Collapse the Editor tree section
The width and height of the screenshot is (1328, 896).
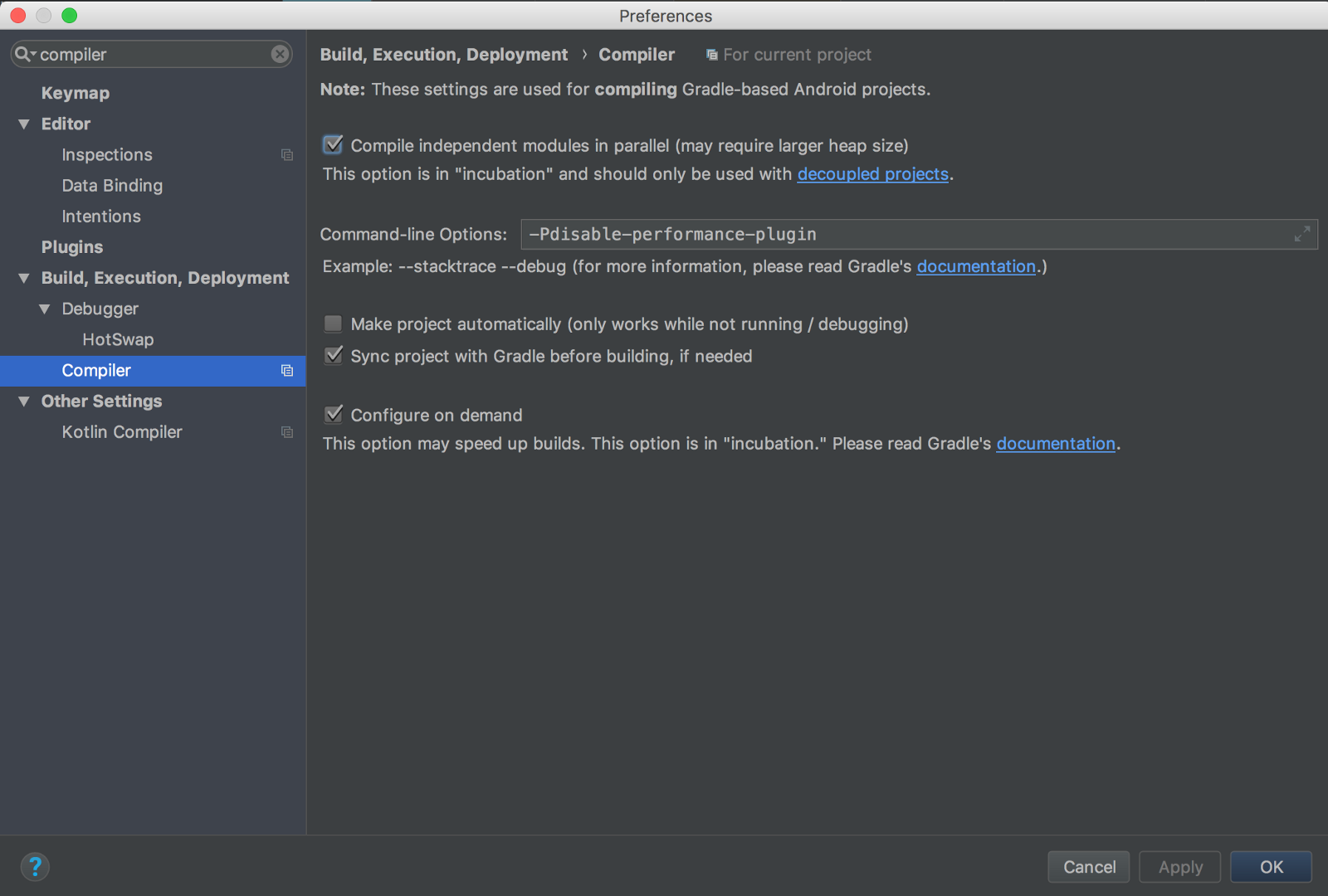coord(24,124)
